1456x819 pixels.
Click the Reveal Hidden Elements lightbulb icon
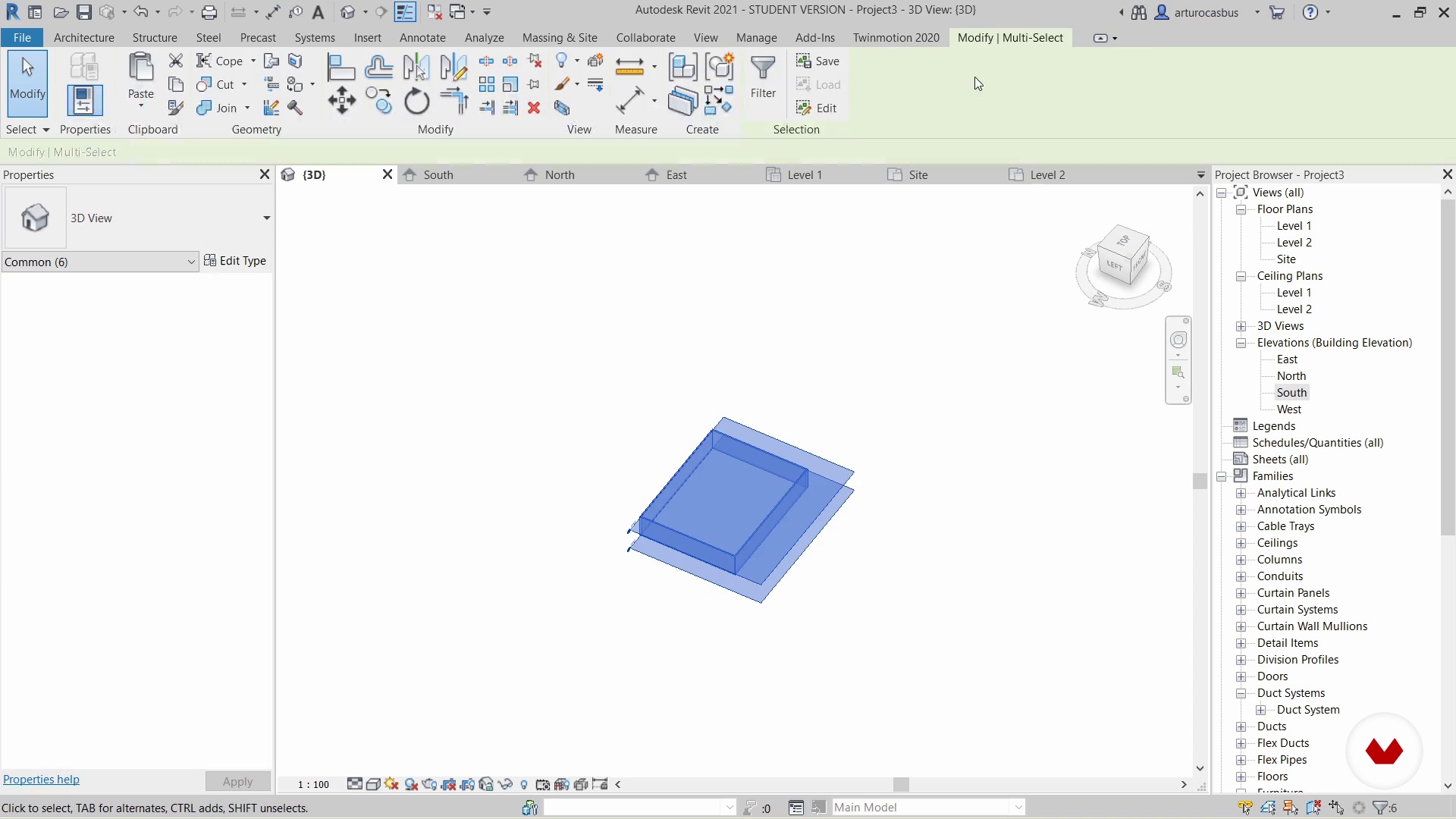524,785
